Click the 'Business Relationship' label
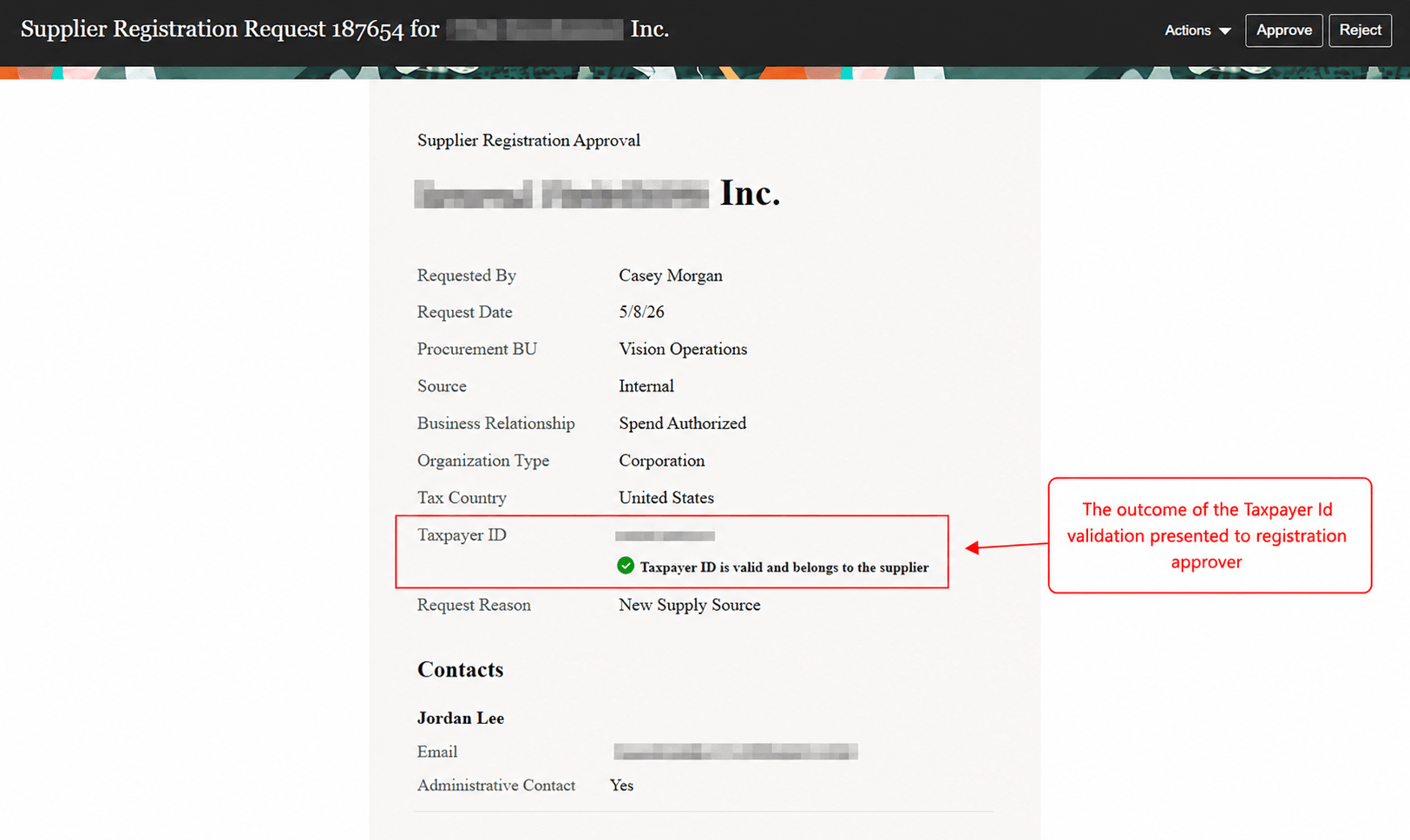Viewport: 1410px width, 840px height. 496,423
